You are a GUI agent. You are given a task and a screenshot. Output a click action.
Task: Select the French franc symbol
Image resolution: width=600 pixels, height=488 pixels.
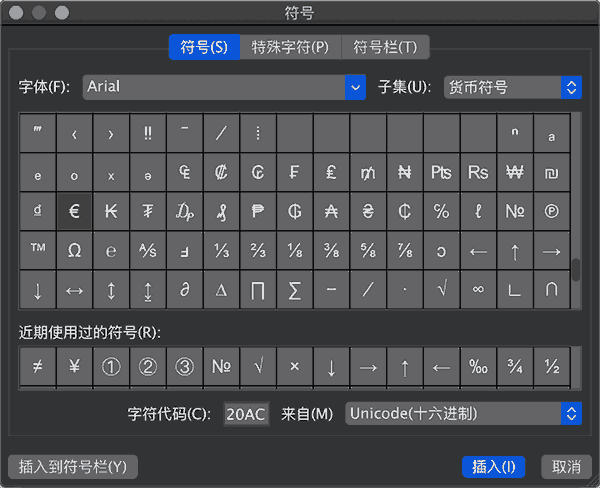(x=295, y=172)
